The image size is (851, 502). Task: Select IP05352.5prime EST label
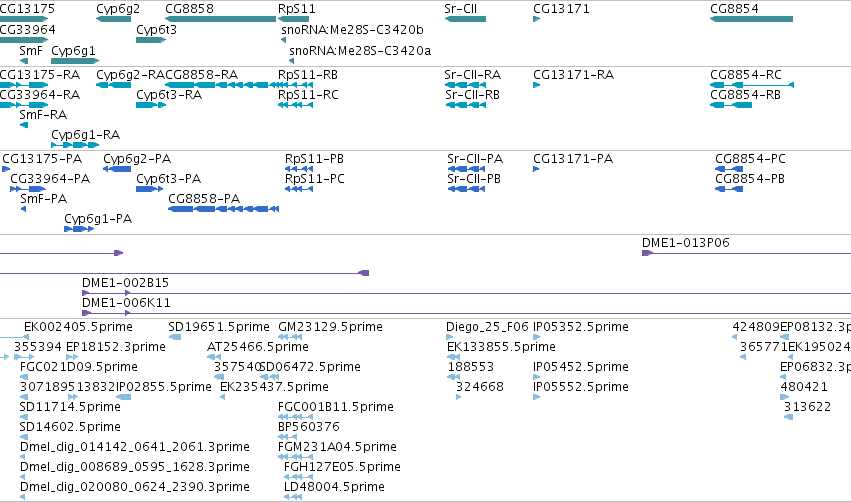(581, 327)
